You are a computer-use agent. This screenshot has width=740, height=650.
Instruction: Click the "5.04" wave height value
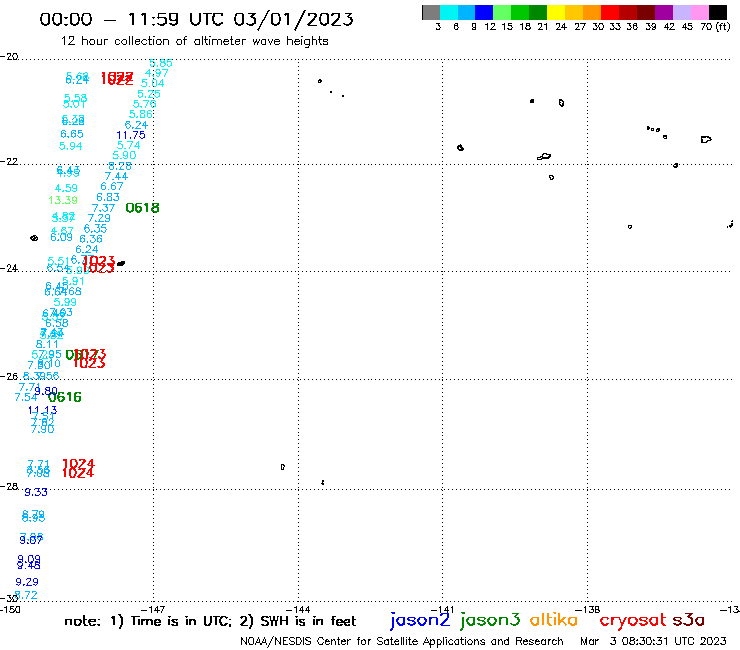(x=152, y=84)
